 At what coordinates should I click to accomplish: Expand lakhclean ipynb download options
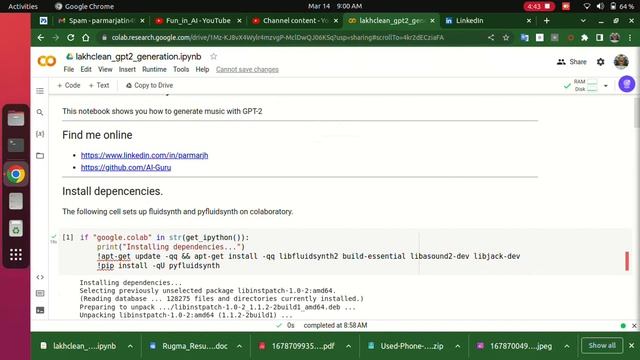[x=130, y=346]
